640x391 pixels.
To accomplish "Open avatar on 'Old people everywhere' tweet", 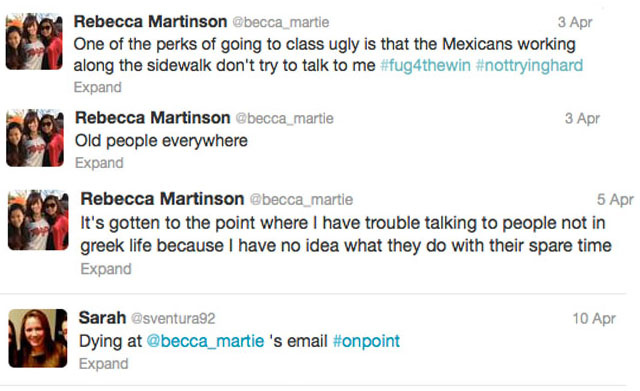I will pyautogui.click(x=35, y=138).
